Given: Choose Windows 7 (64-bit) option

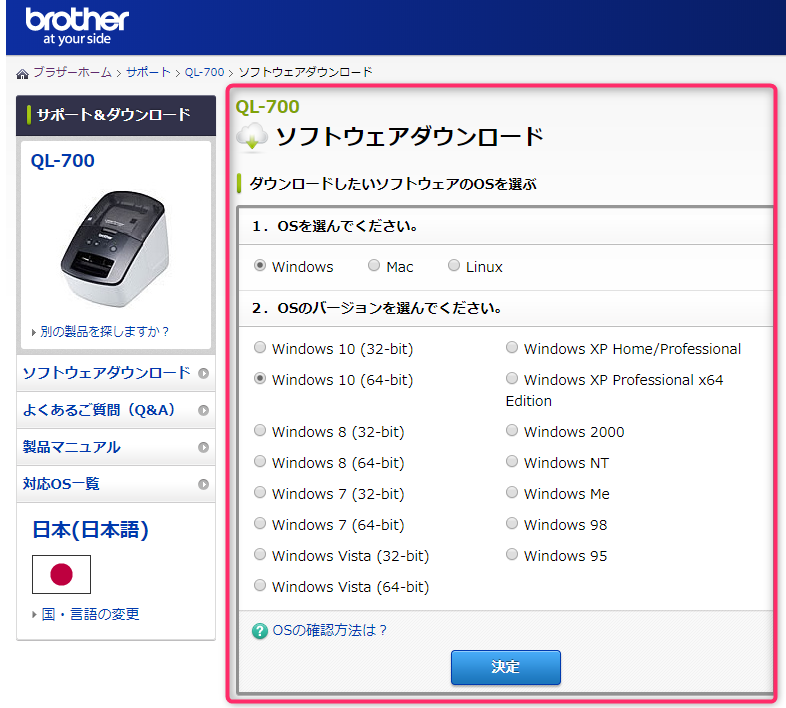Looking at the screenshot, I should tap(261, 524).
